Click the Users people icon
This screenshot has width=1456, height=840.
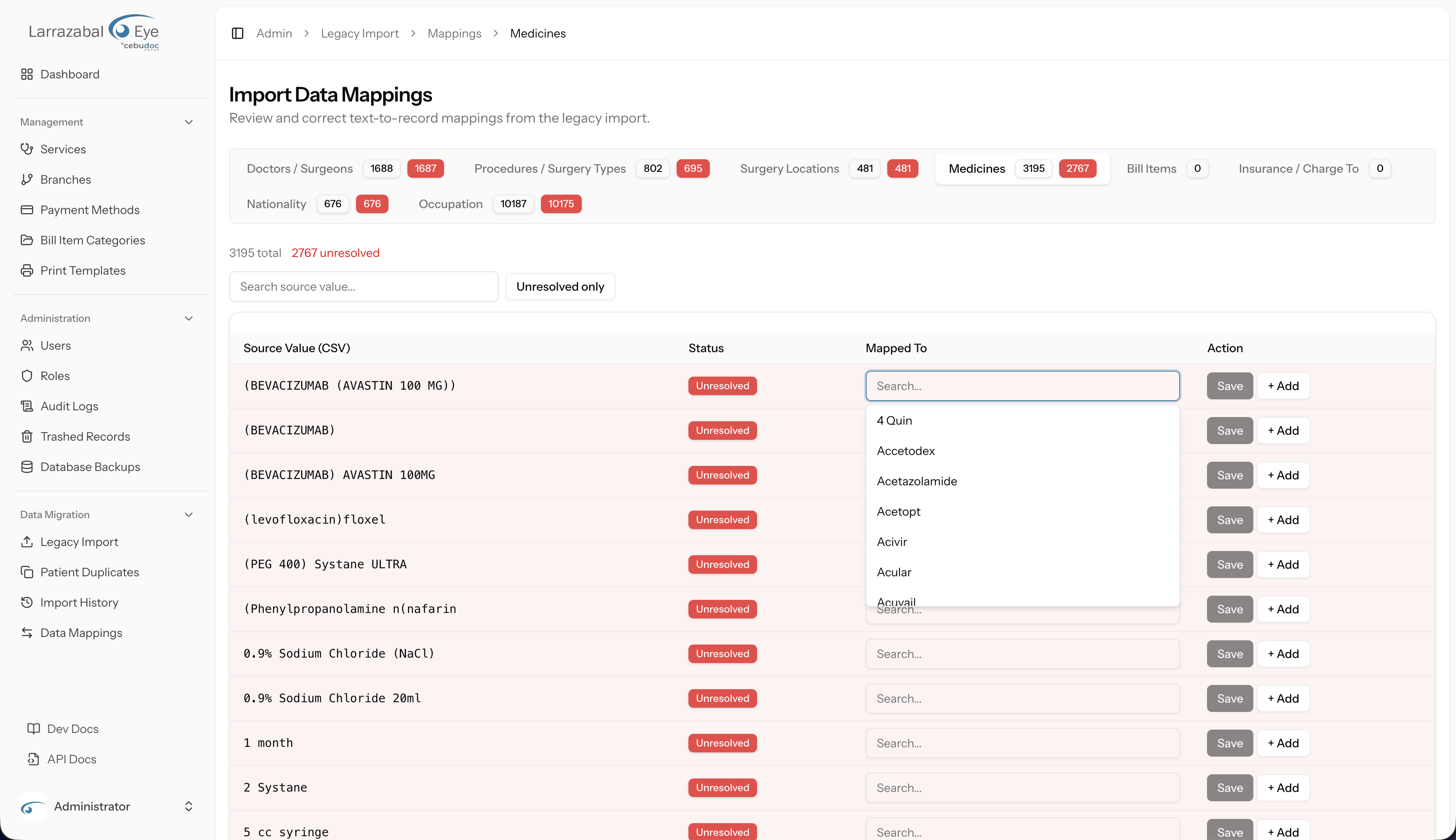[27, 345]
